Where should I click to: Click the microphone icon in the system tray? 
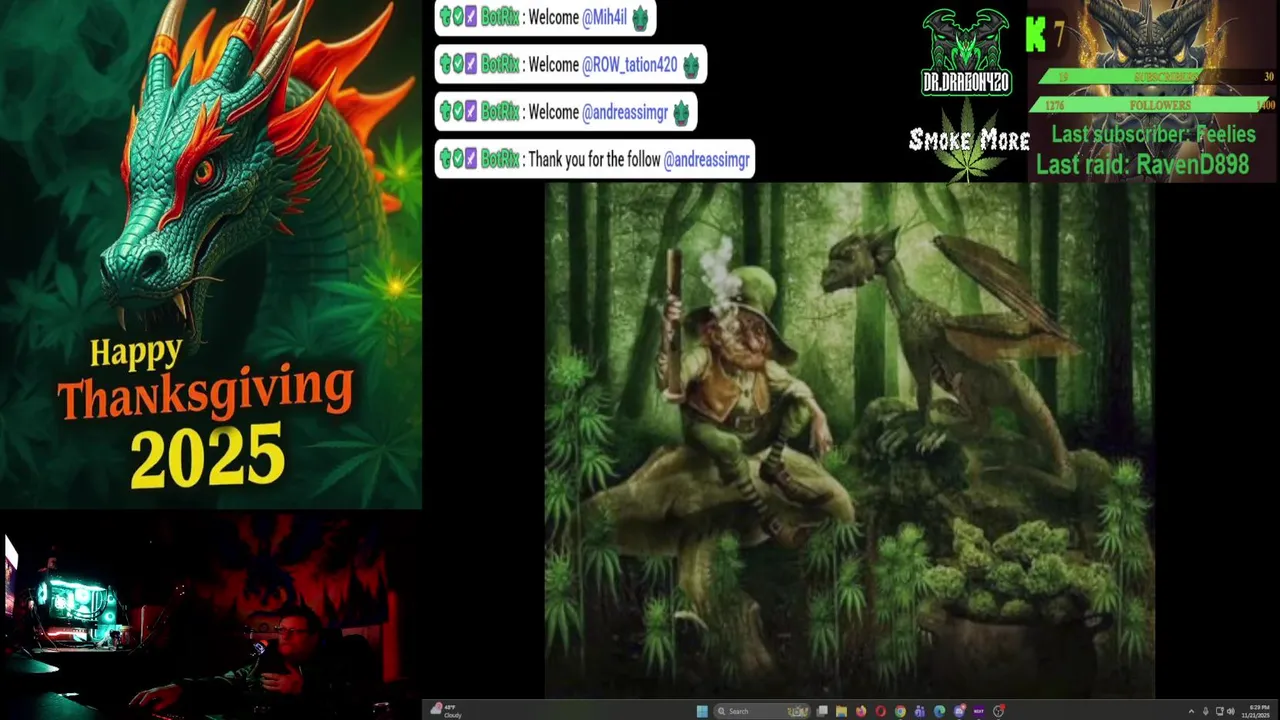1206,711
